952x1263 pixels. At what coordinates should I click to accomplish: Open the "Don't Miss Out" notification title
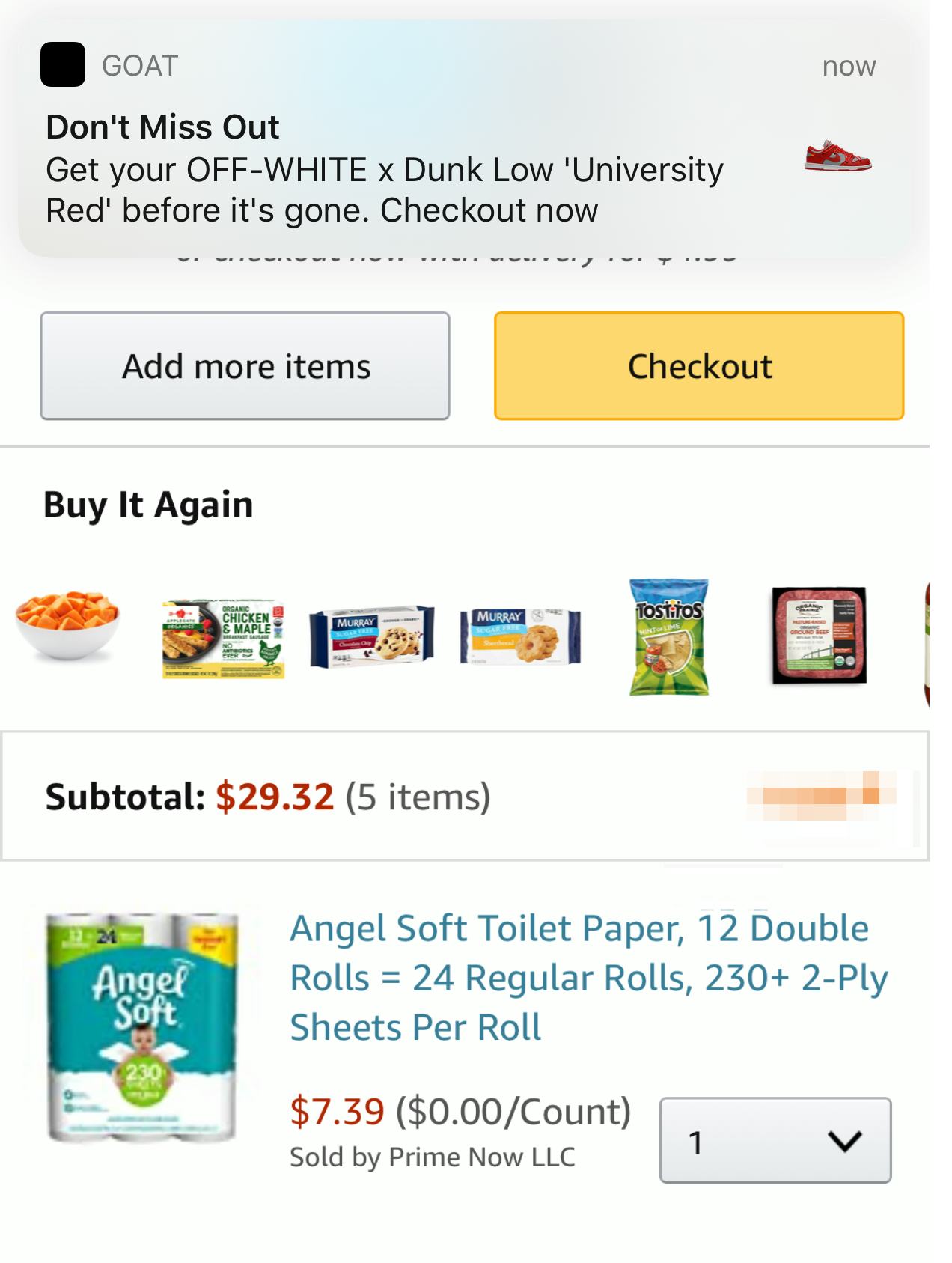[x=162, y=127]
